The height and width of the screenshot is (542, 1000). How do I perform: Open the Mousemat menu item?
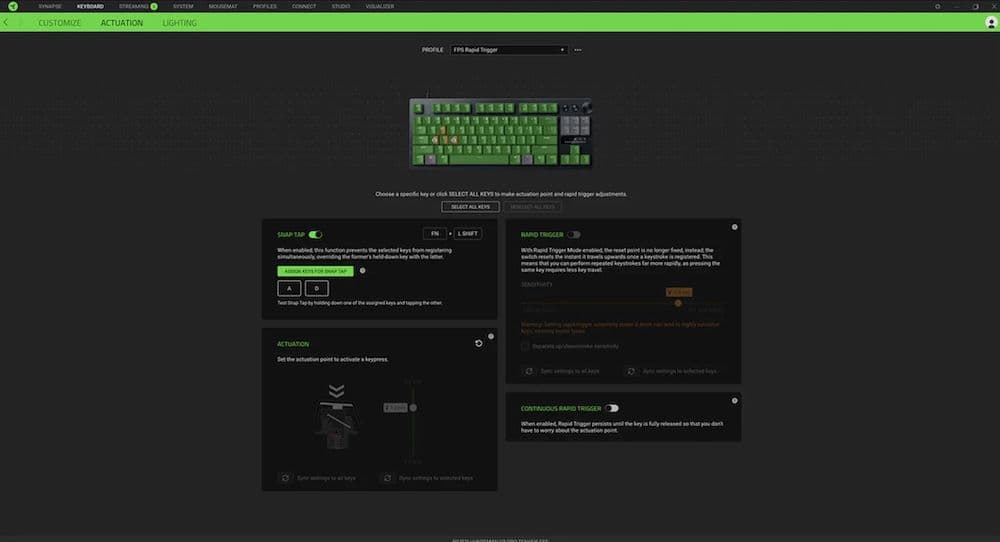223,6
